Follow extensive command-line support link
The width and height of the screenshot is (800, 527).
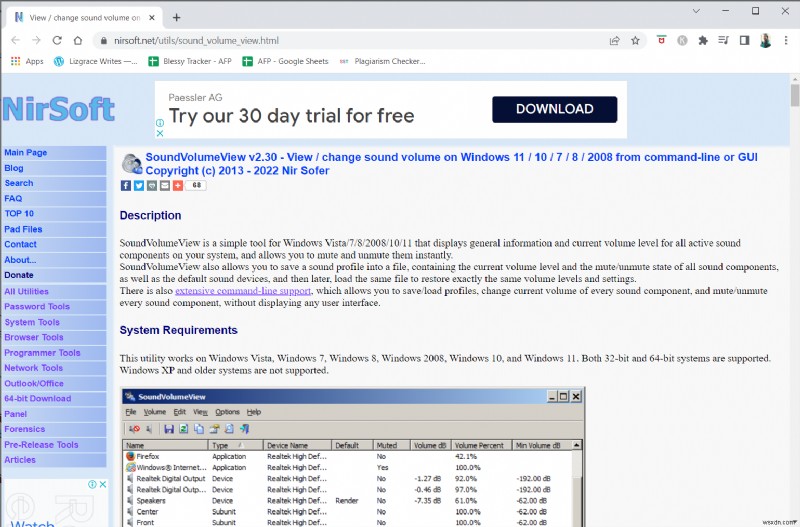pos(243,291)
